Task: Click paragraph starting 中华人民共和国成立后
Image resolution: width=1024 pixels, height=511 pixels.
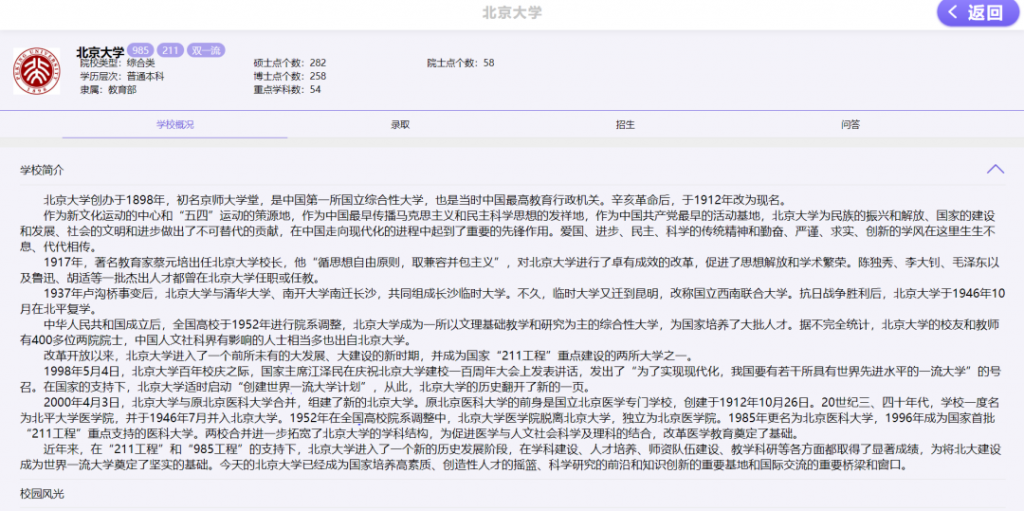Action: pyautogui.click(x=511, y=332)
